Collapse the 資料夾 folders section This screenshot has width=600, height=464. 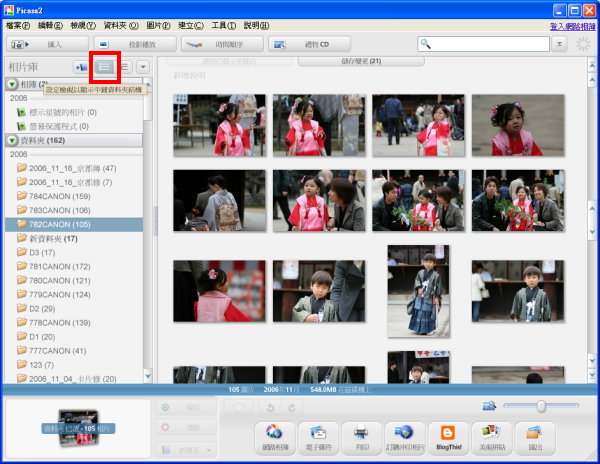point(12,141)
